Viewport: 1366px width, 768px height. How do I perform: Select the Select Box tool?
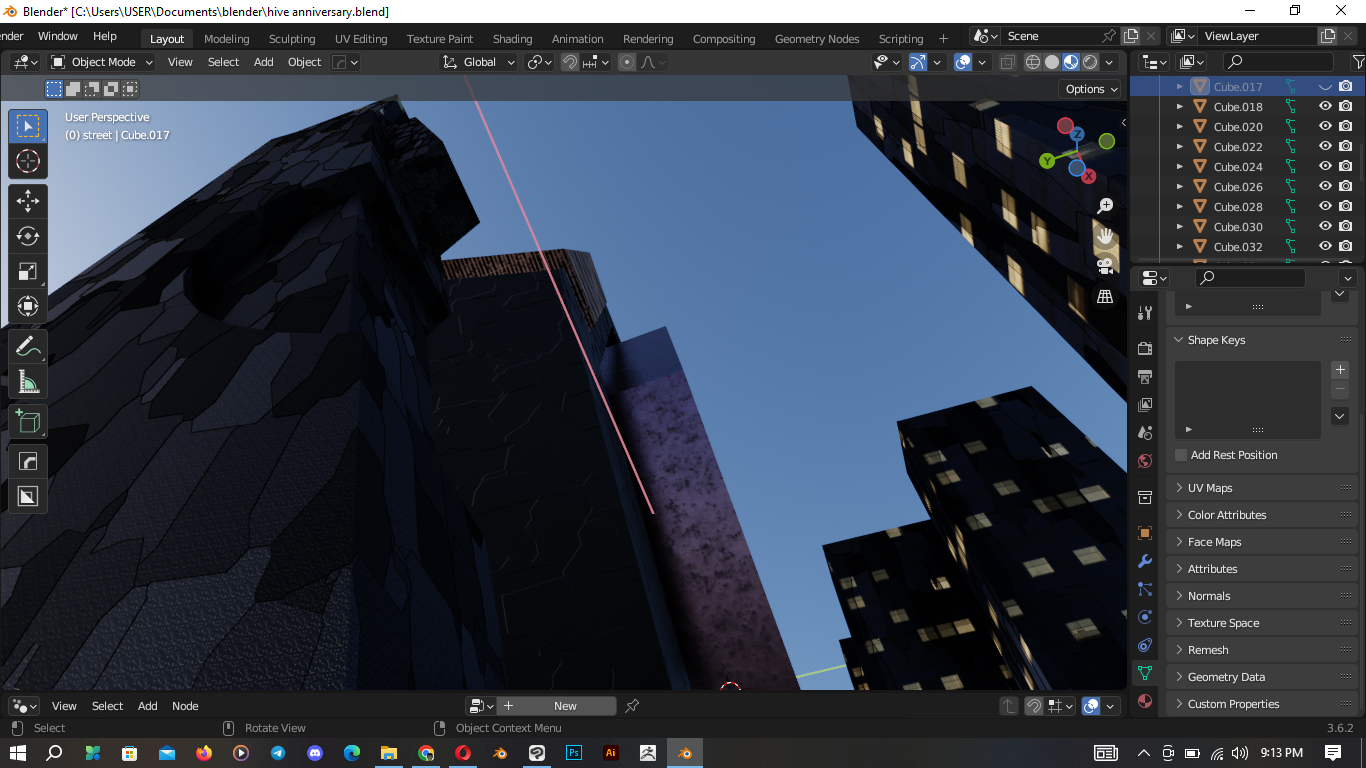pos(28,126)
